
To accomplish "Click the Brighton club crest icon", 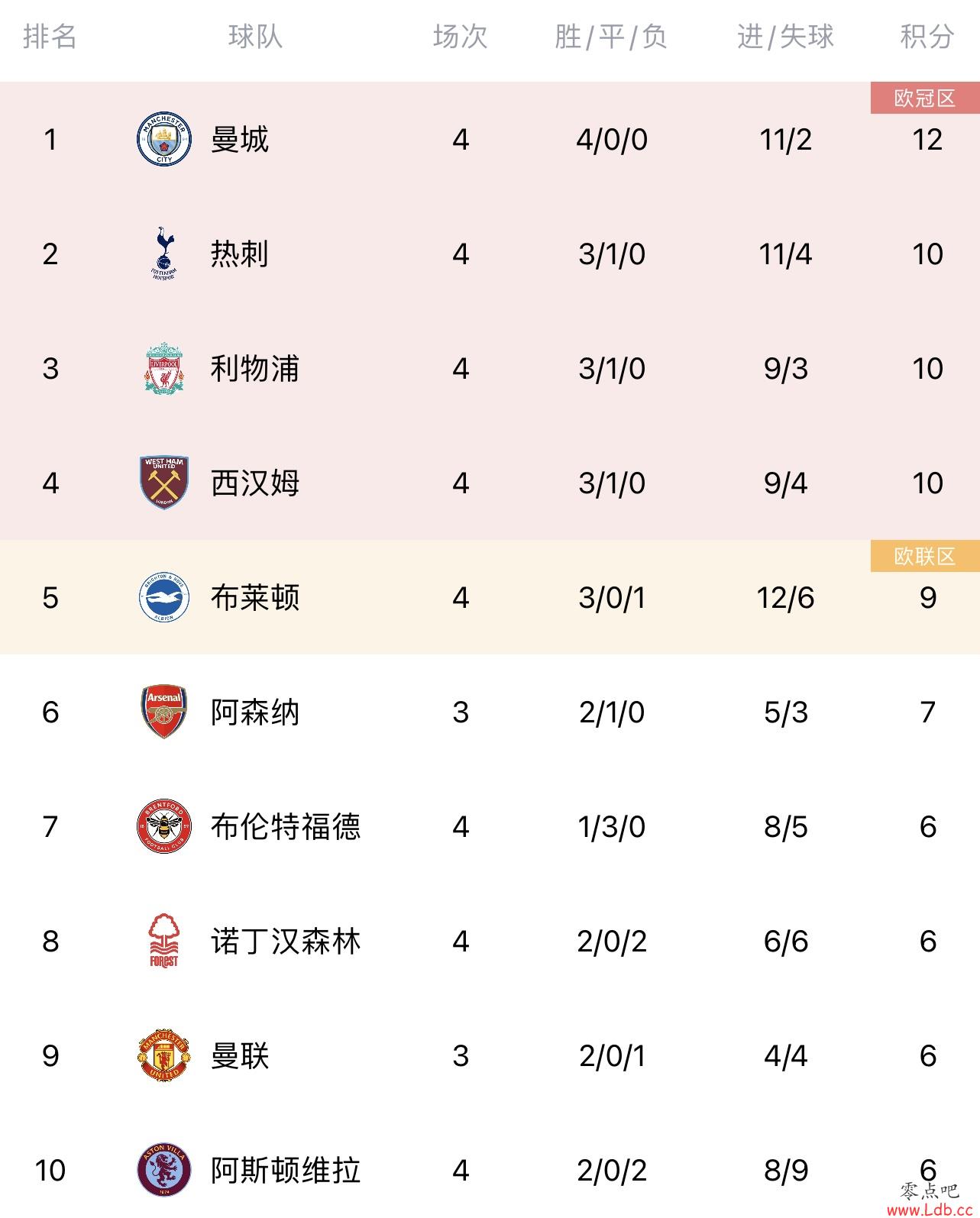I will click(x=163, y=597).
